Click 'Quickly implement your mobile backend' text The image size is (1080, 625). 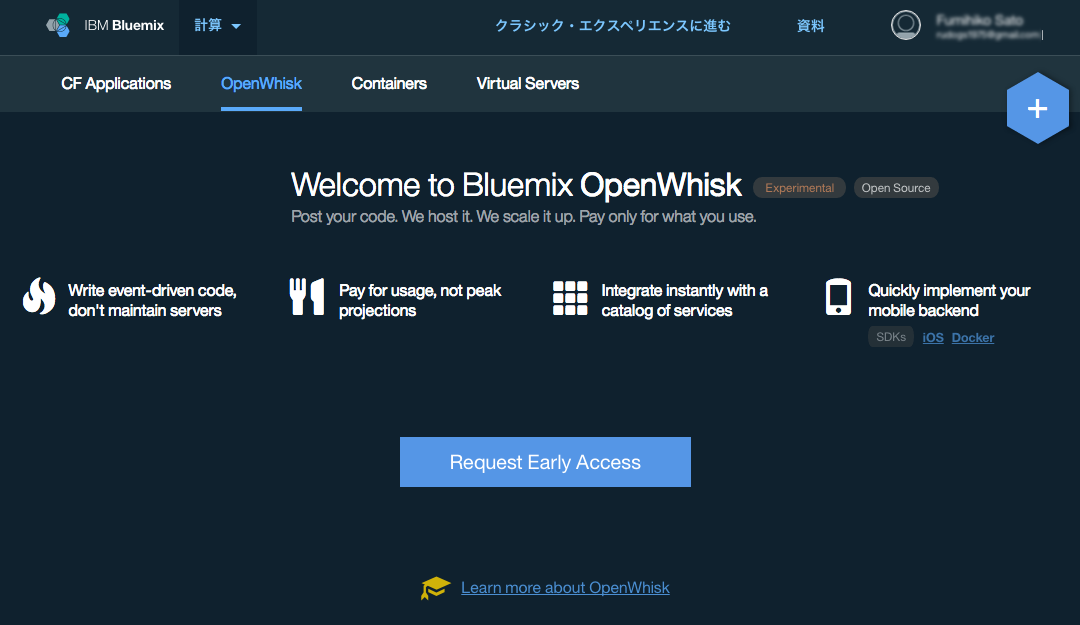tap(949, 300)
